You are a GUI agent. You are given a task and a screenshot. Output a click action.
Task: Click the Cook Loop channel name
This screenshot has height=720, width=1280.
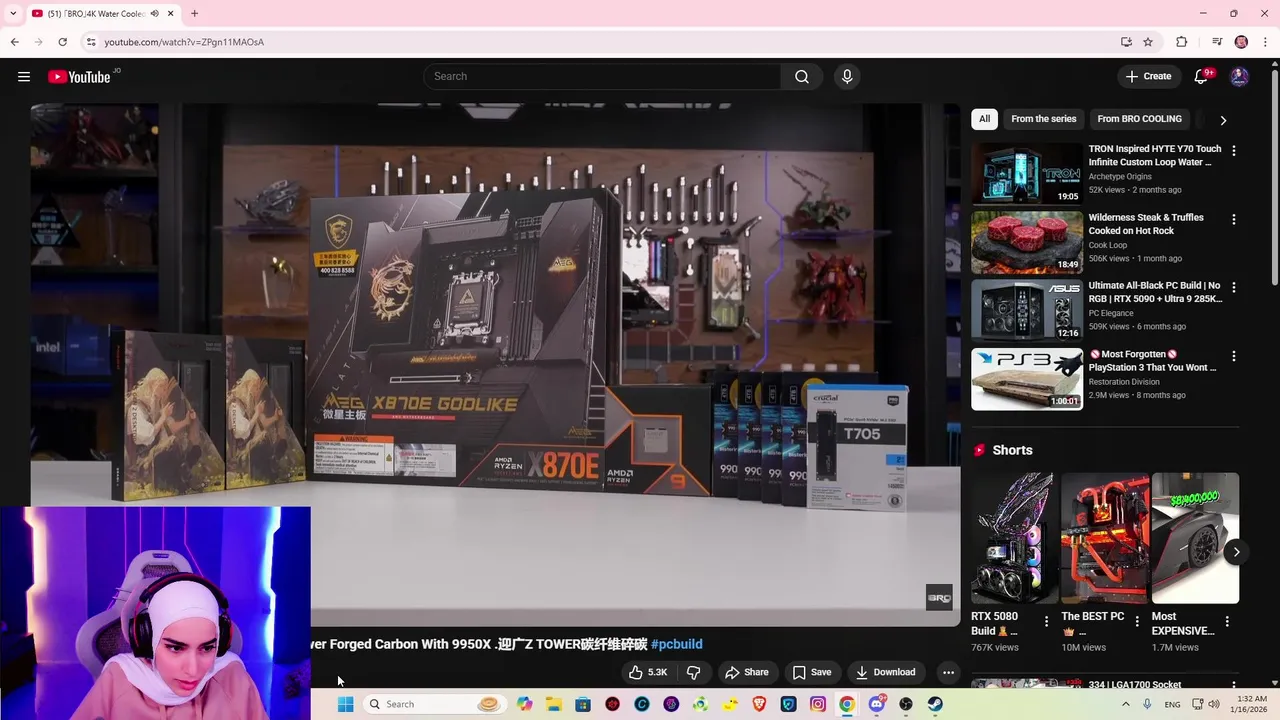point(1108,245)
